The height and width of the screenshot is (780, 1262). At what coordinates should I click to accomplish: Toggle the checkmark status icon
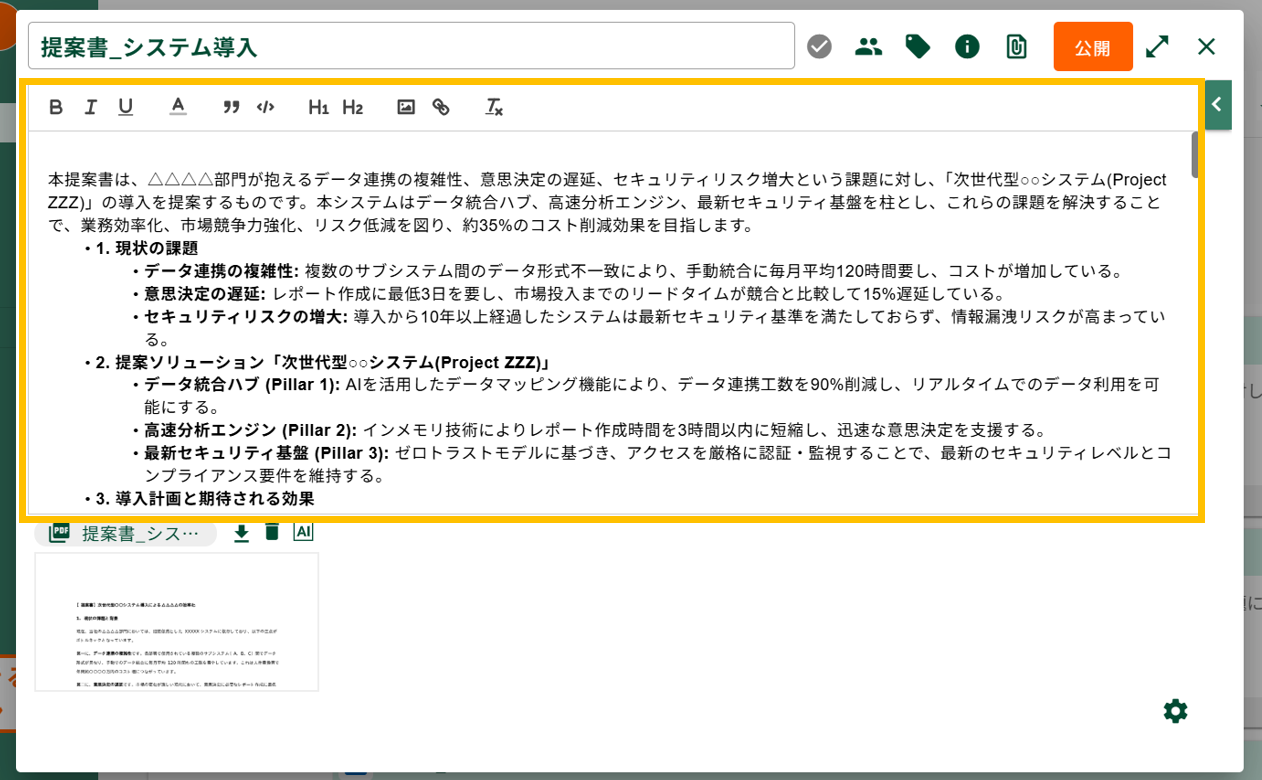click(x=819, y=46)
